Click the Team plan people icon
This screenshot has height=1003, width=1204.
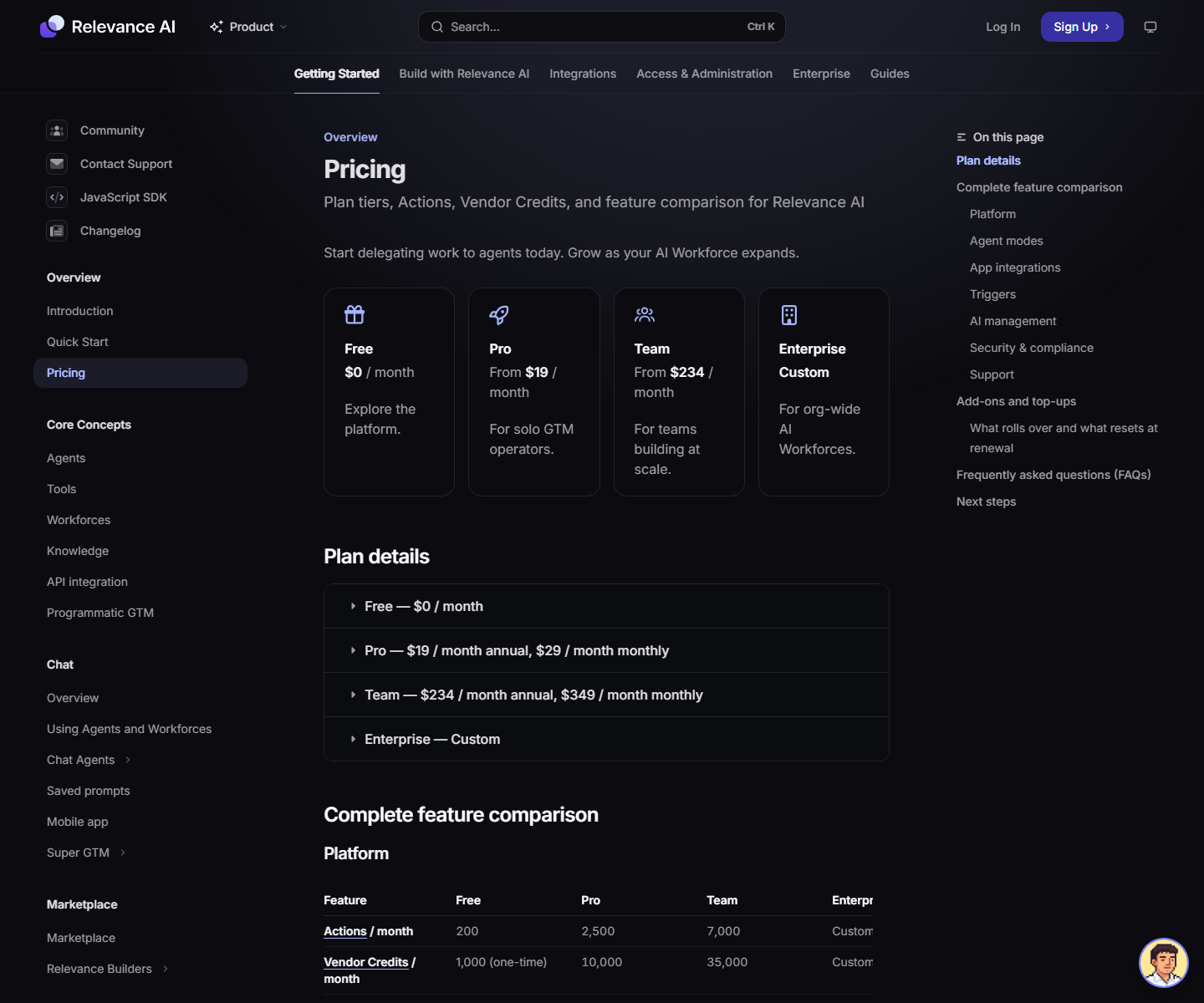click(645, 315)
